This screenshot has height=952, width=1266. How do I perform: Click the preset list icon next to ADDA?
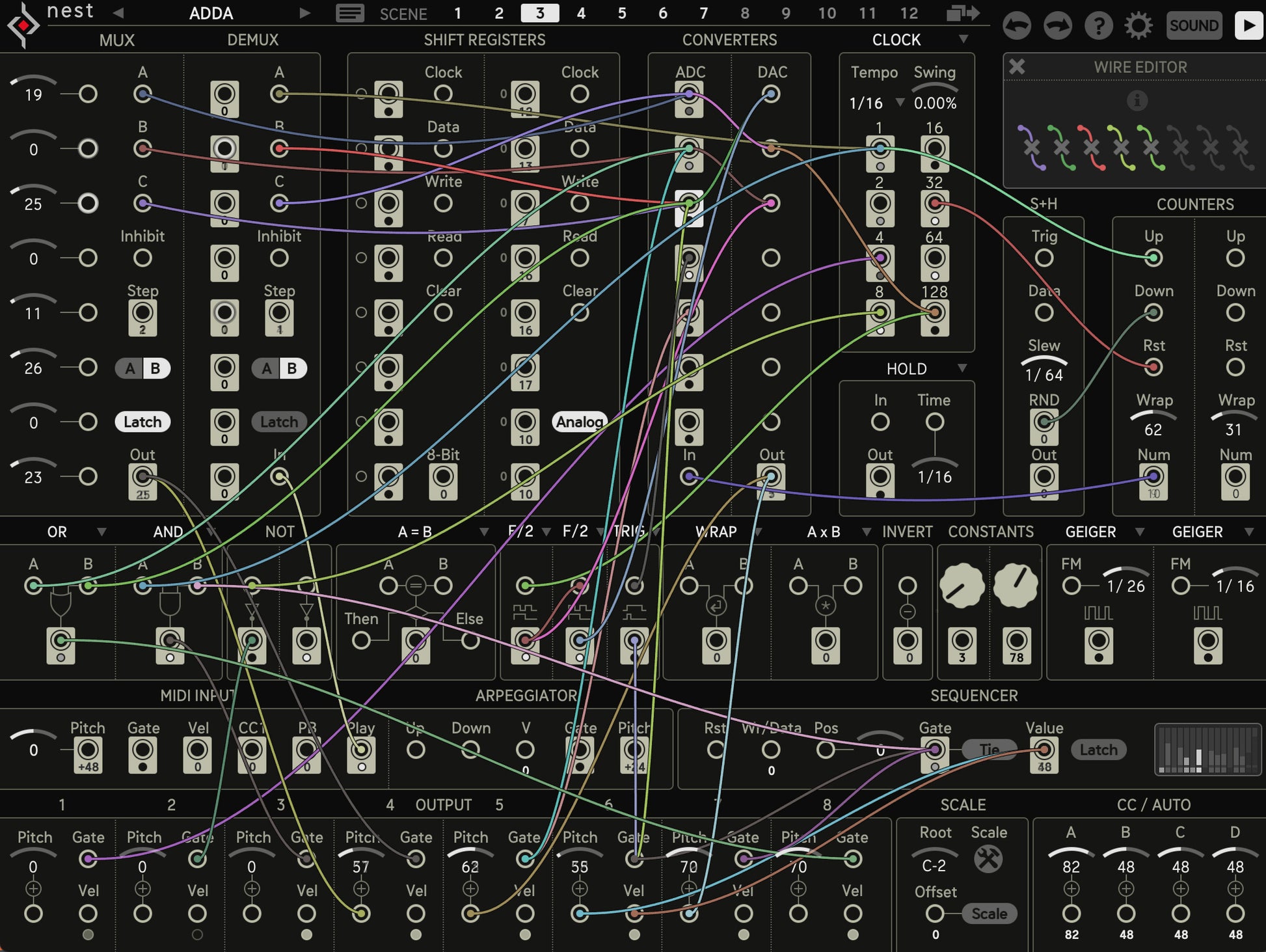[x=351, y=13]
